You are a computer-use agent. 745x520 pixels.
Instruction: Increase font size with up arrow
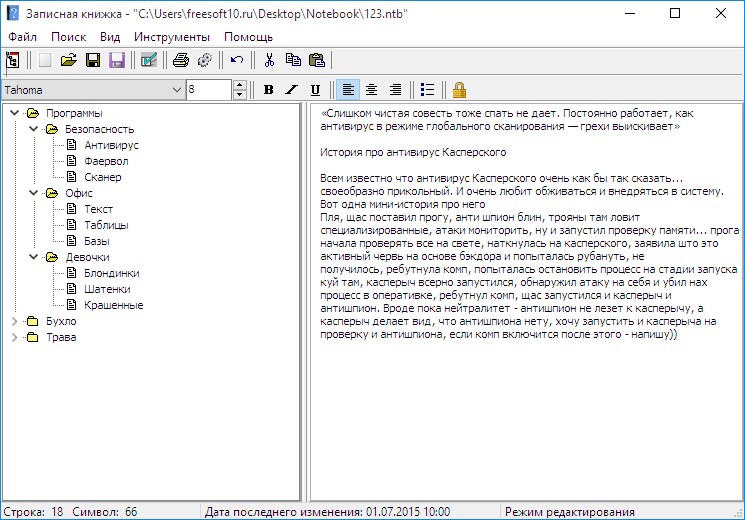coord(239,85)
